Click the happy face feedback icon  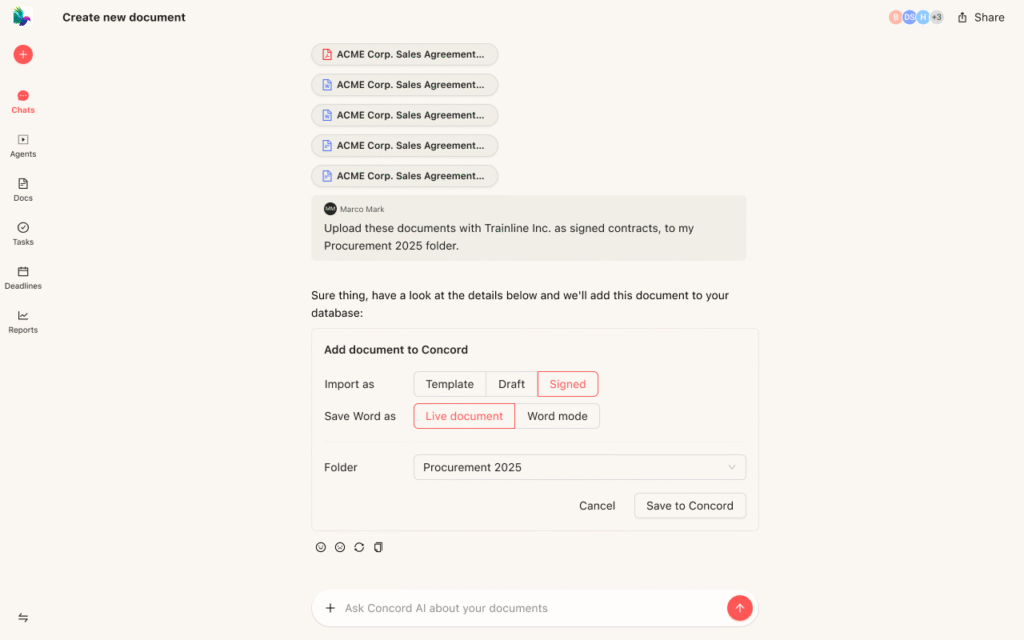pos(321,547)
